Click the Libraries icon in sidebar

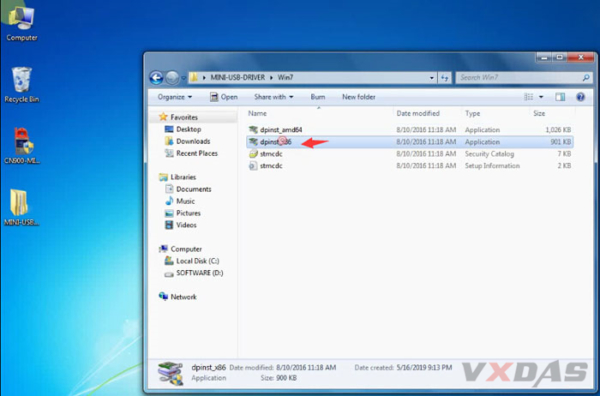[x=163, y=177]
